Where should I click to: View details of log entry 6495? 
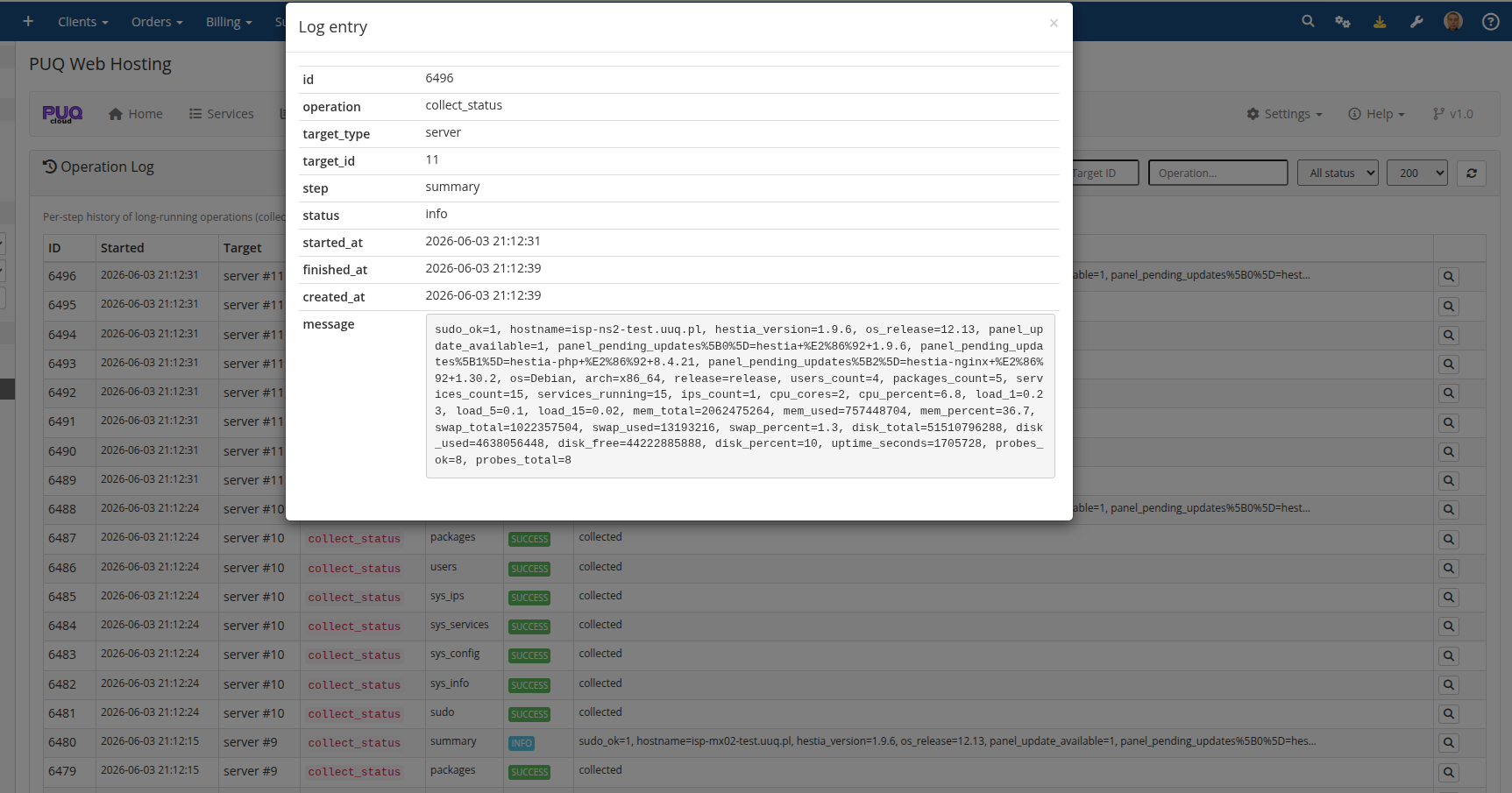click(1449, 306)
